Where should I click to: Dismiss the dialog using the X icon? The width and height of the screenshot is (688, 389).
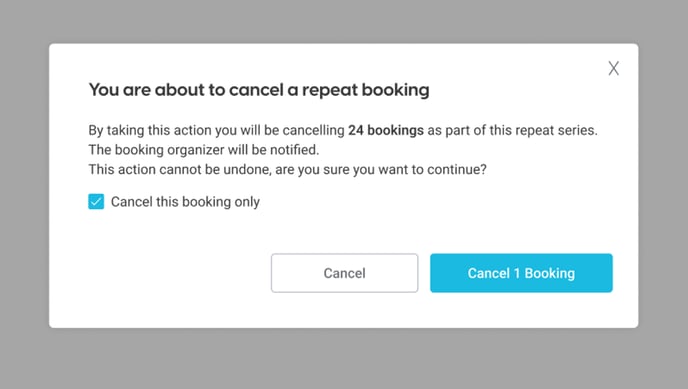[x=613, y=68]
